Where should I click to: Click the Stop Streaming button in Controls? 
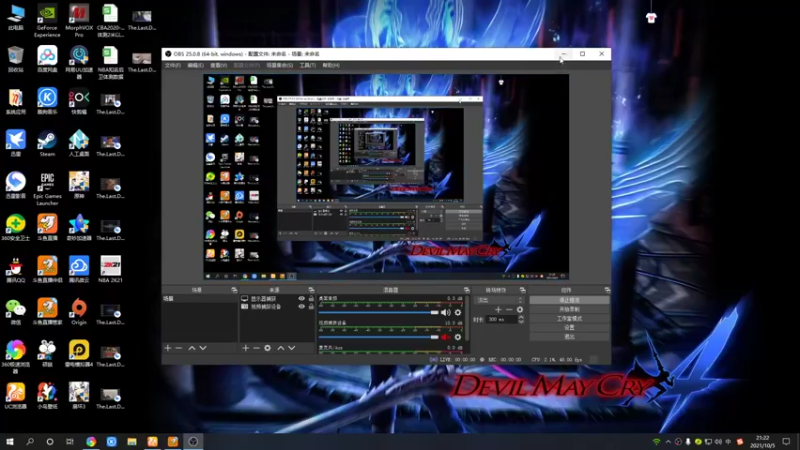tap(569, 300)
